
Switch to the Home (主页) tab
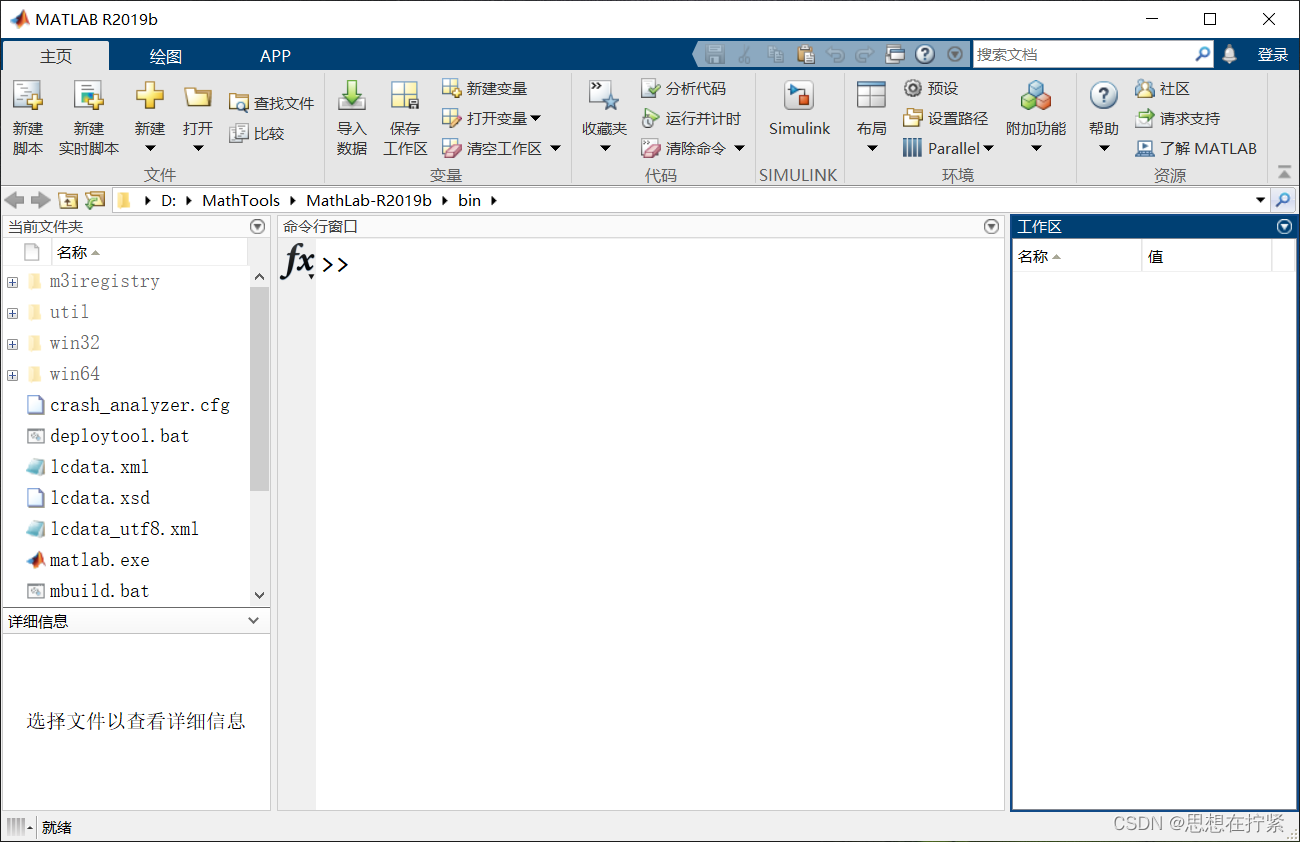tap(56, 56)
